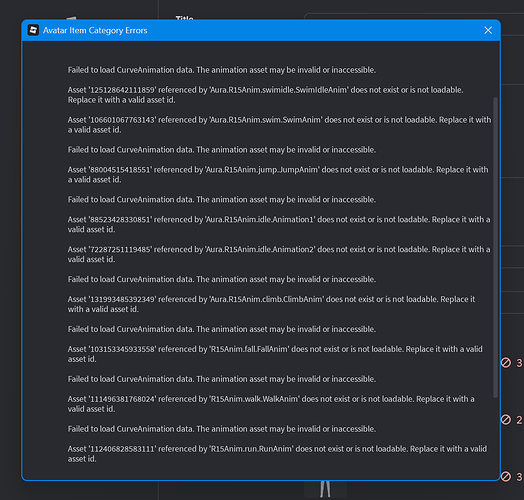The width and height of the screenshot is (524, 500).
Task: Click the Title label behind the dialog
Action: (184, 17)
